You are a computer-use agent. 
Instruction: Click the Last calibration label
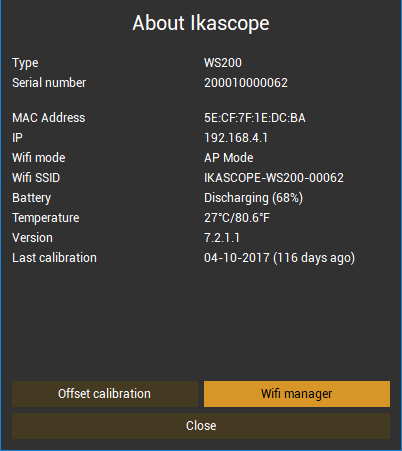(55, 258)
